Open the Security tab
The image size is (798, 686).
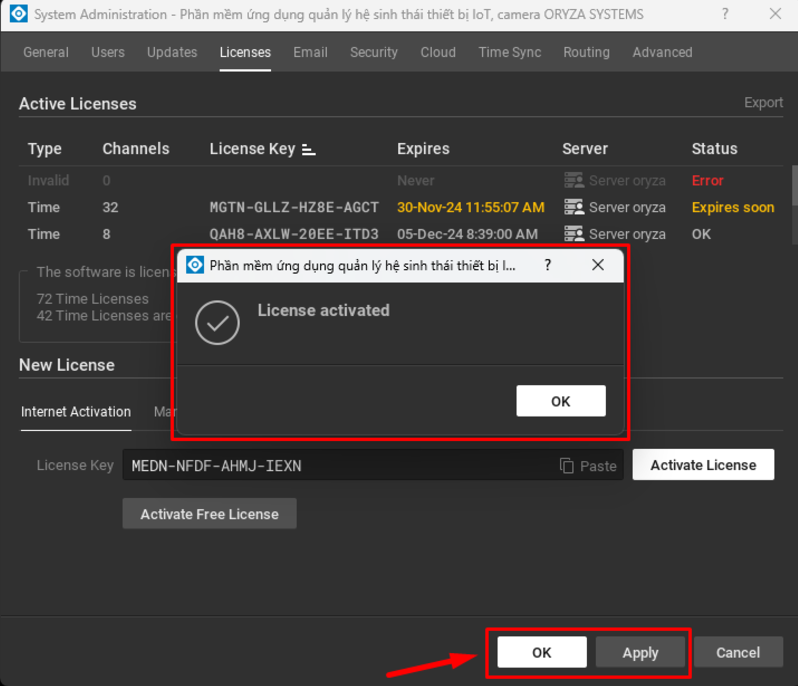point(374,52)
